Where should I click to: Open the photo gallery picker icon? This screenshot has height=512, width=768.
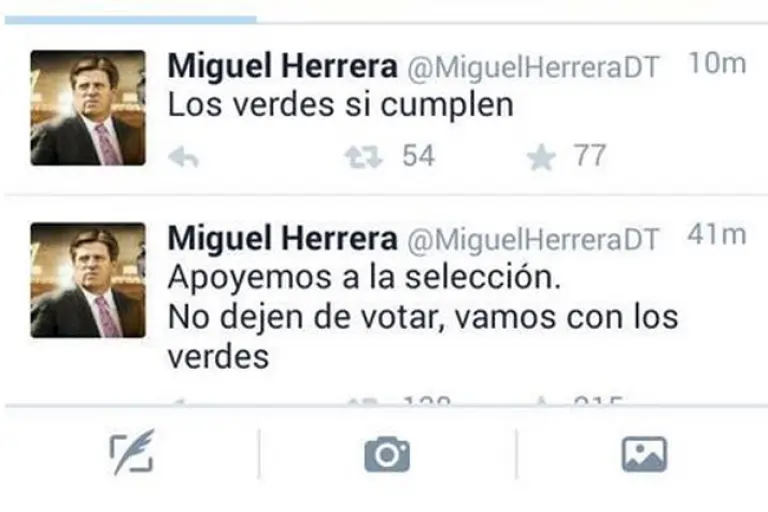[x=644, y=454]
